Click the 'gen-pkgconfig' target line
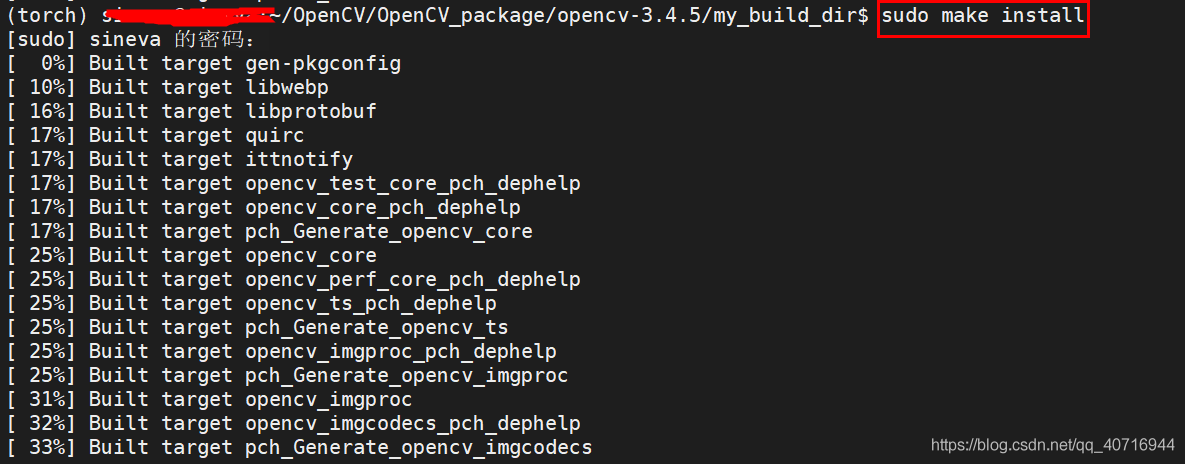 [203, 63]
